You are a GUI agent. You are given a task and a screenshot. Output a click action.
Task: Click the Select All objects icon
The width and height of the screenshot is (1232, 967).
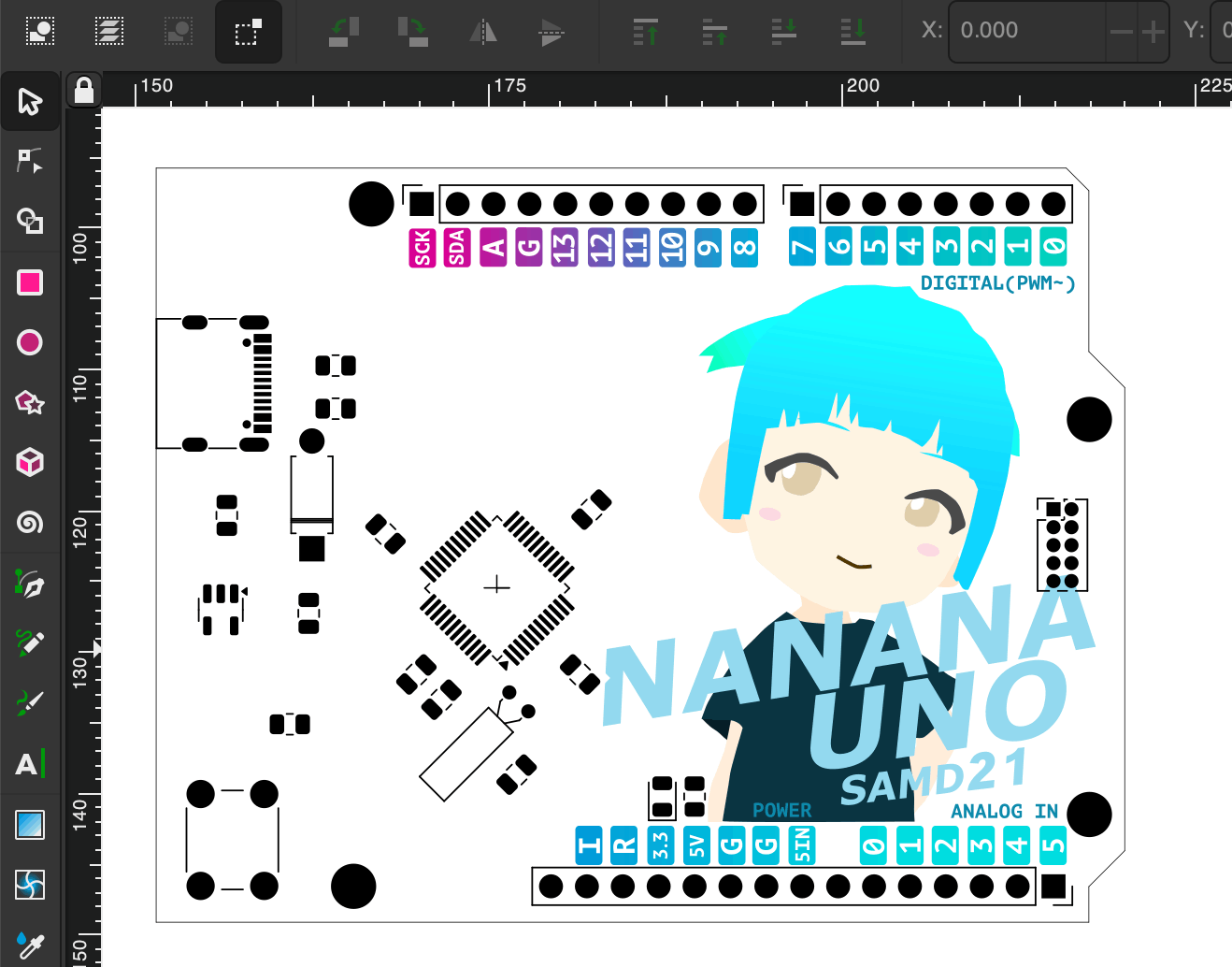point(40,31)
